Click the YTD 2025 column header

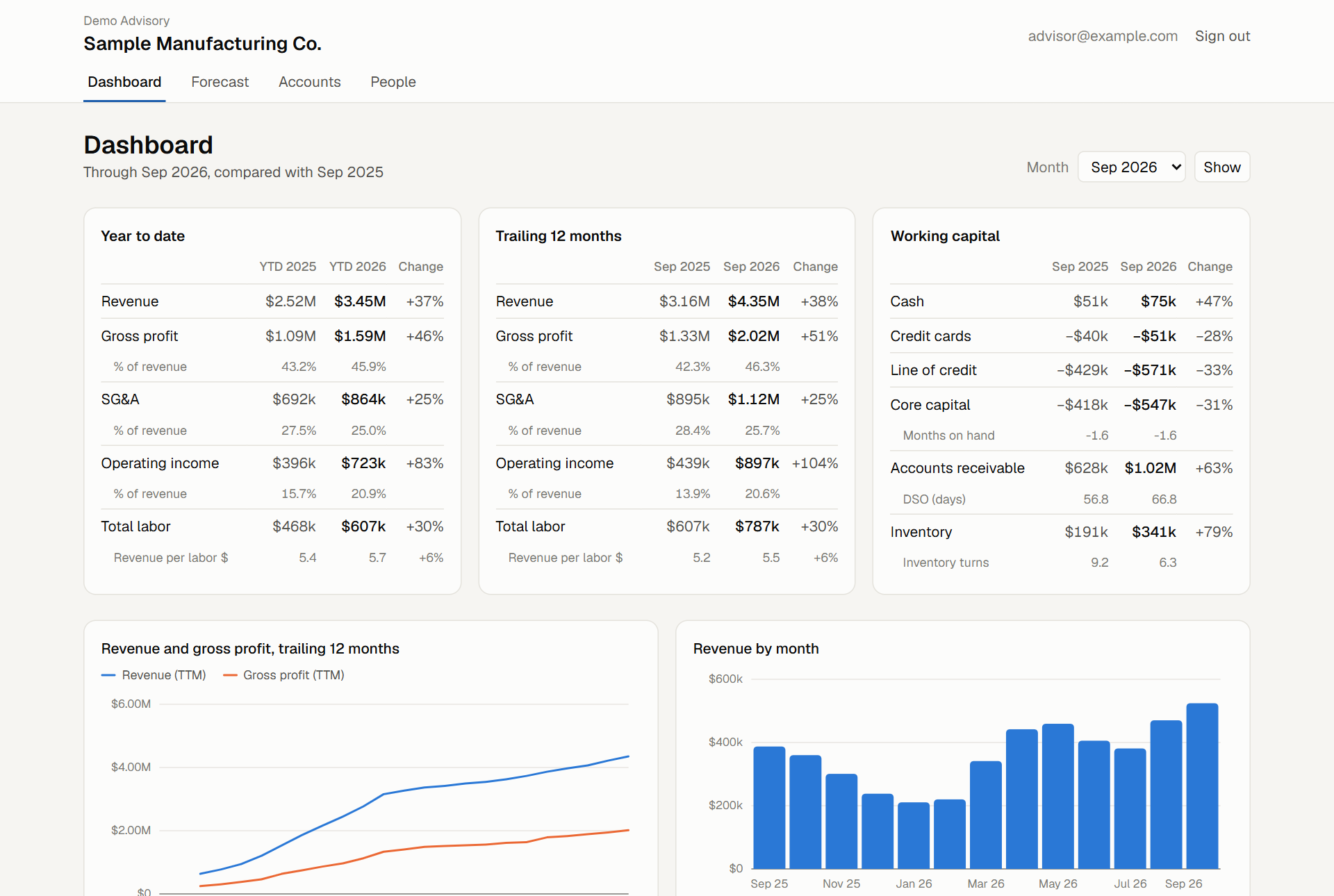[x=288, y=267]
